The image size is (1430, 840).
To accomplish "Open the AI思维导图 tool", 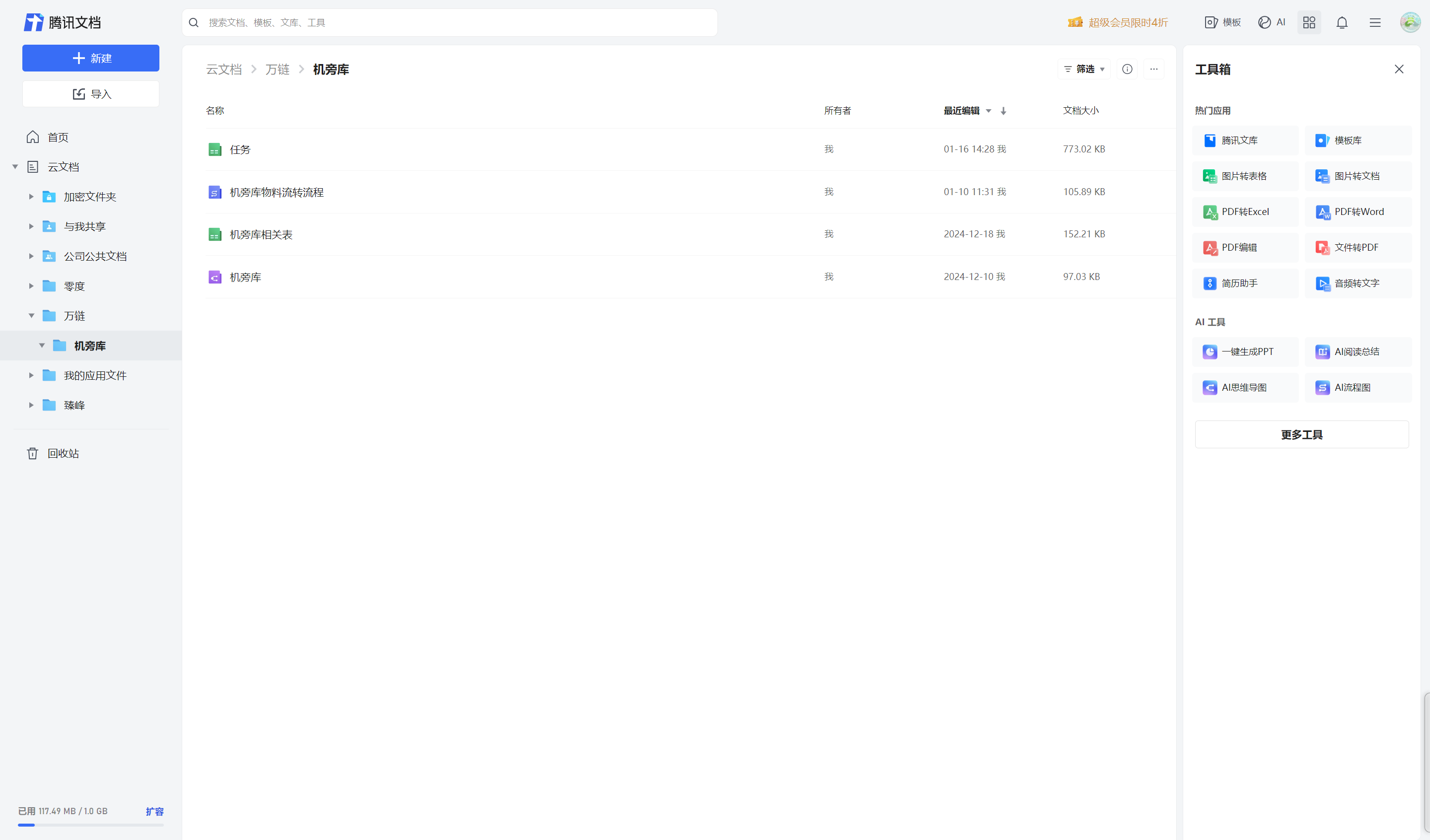I will tap(1245, 388).
